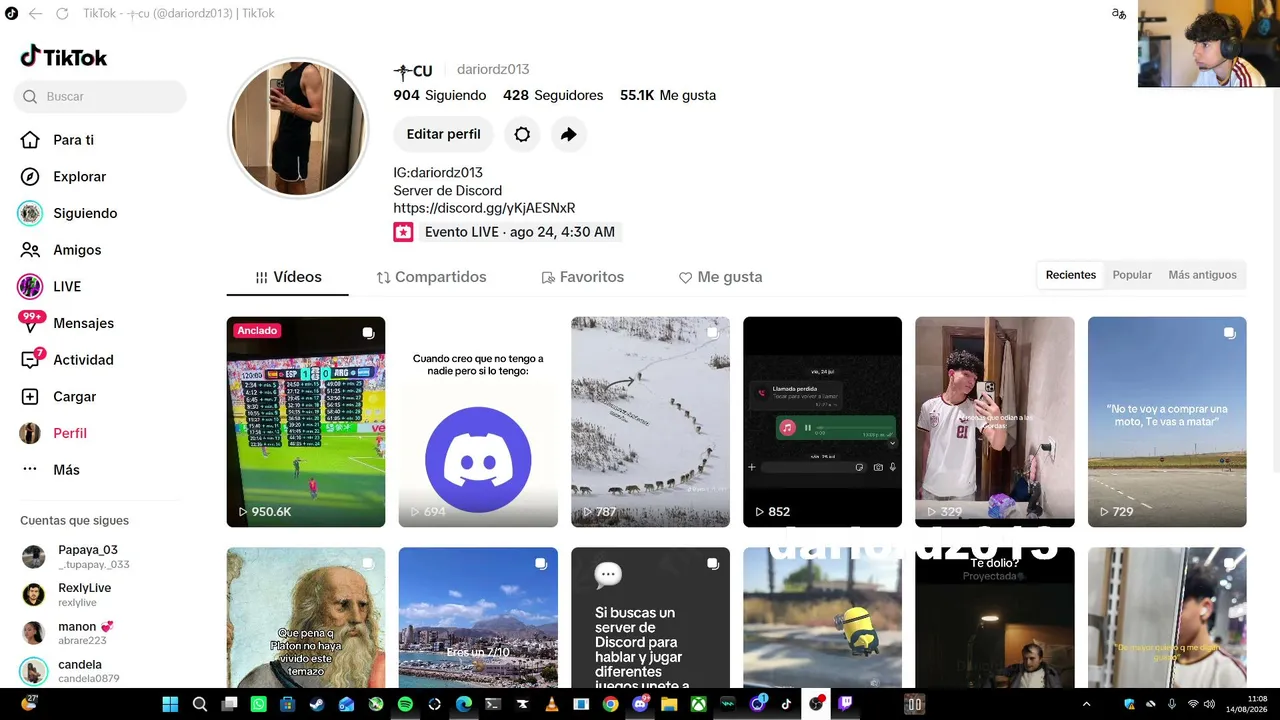Open the Minion video thumbnail
Viewport: 1280px width, 720px height.
[822, 618]
